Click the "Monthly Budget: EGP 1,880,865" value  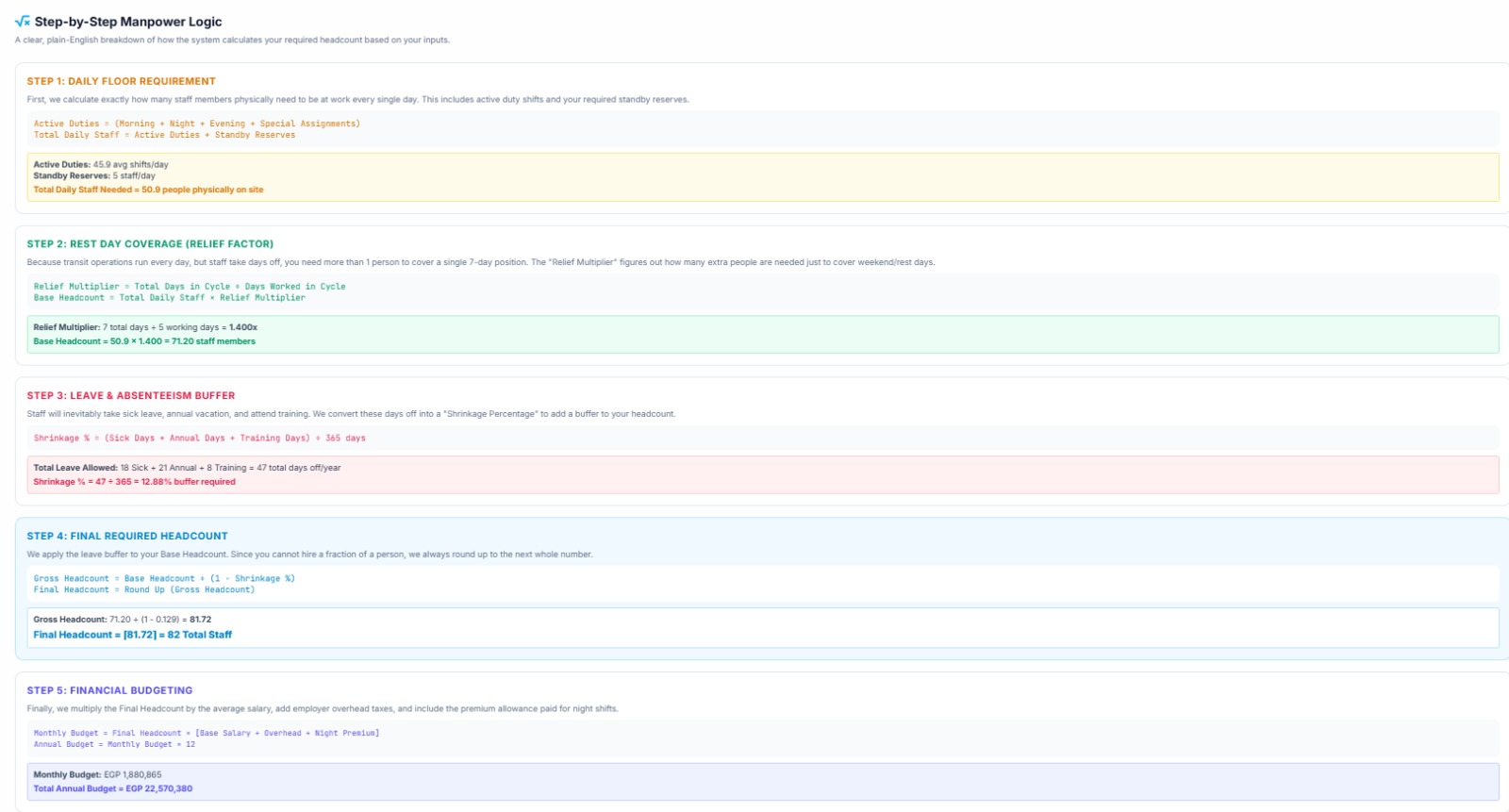[x=98, y=774]
